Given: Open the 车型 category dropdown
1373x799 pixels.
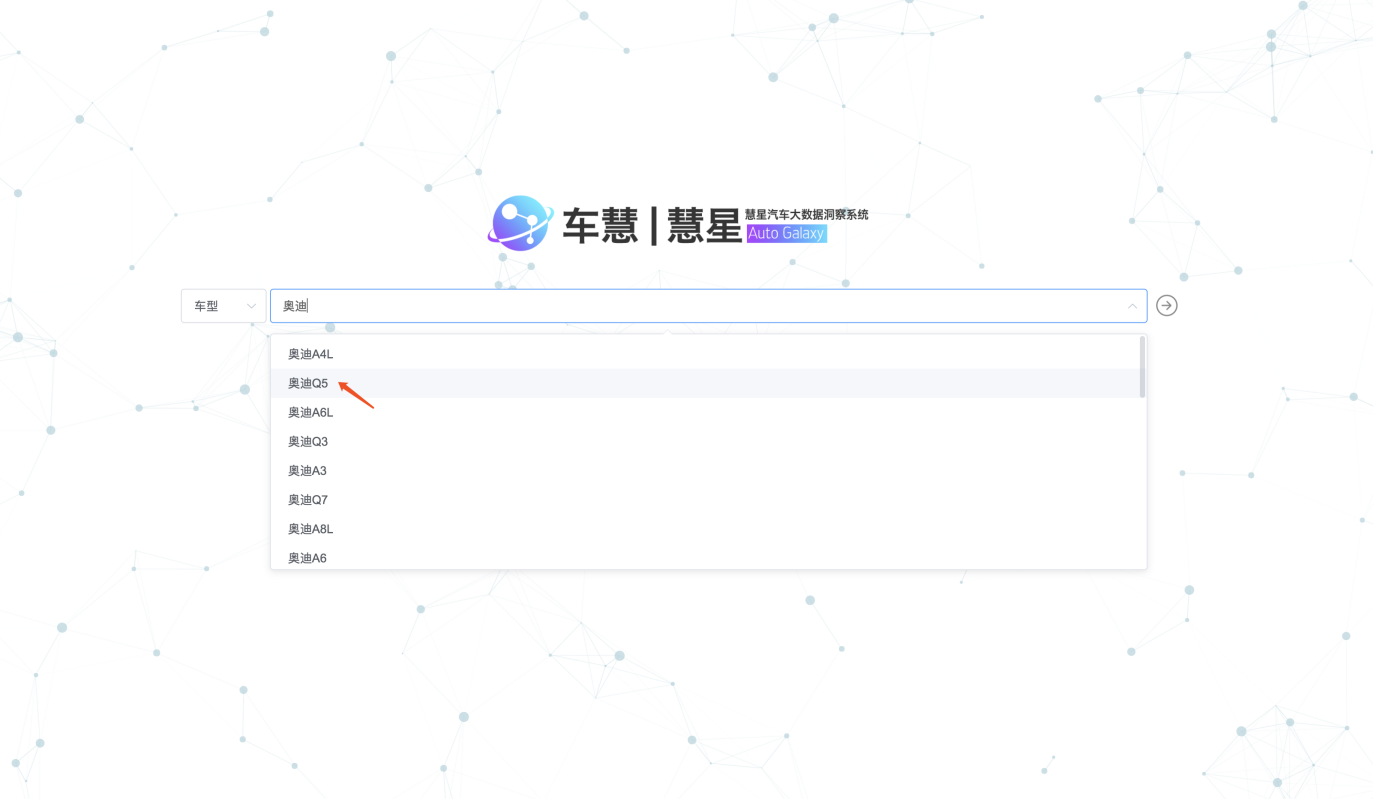Looking at the screenshot, I should (224, 306).
